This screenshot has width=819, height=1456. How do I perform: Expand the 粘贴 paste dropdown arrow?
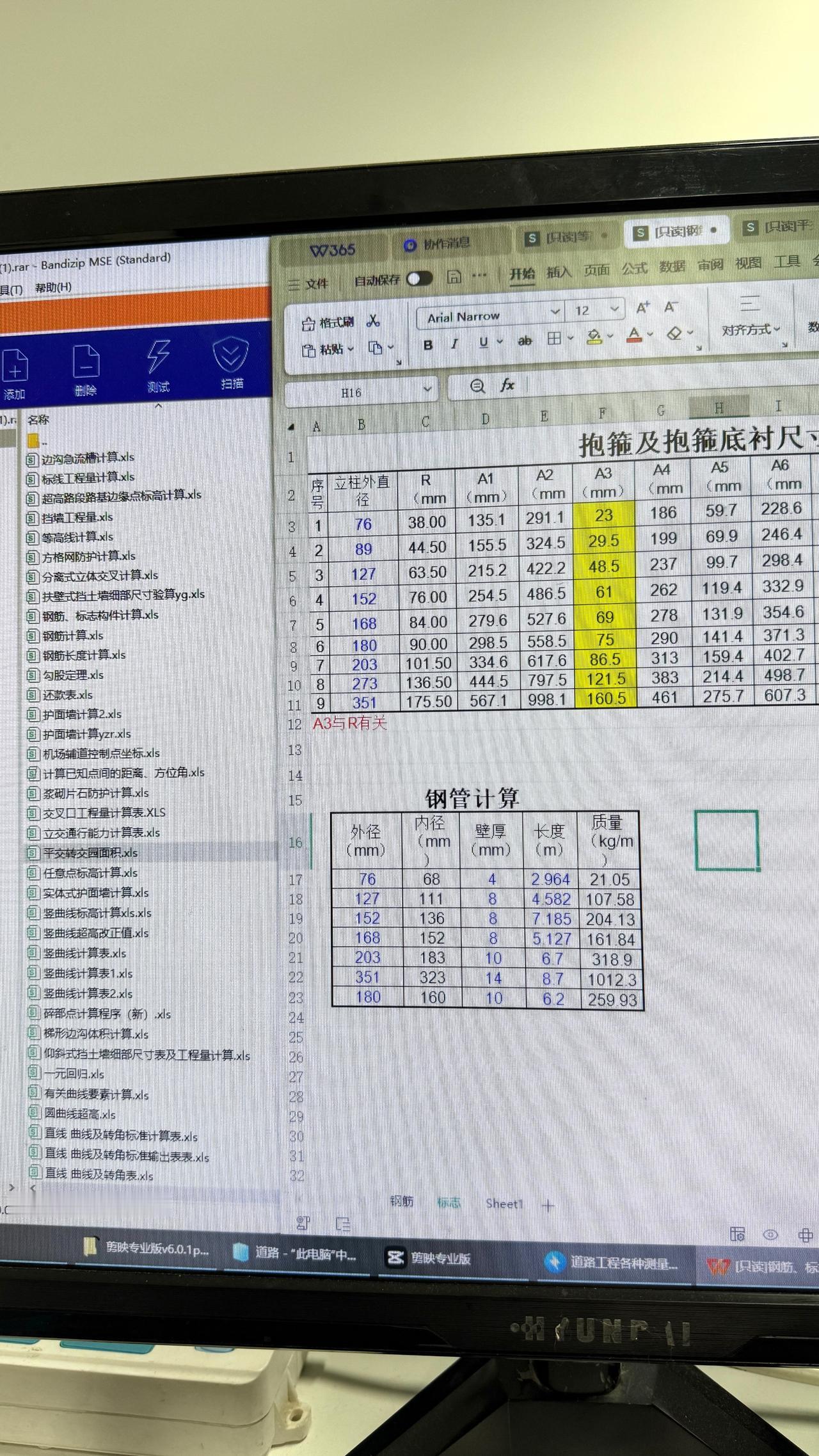coord(350,349)
